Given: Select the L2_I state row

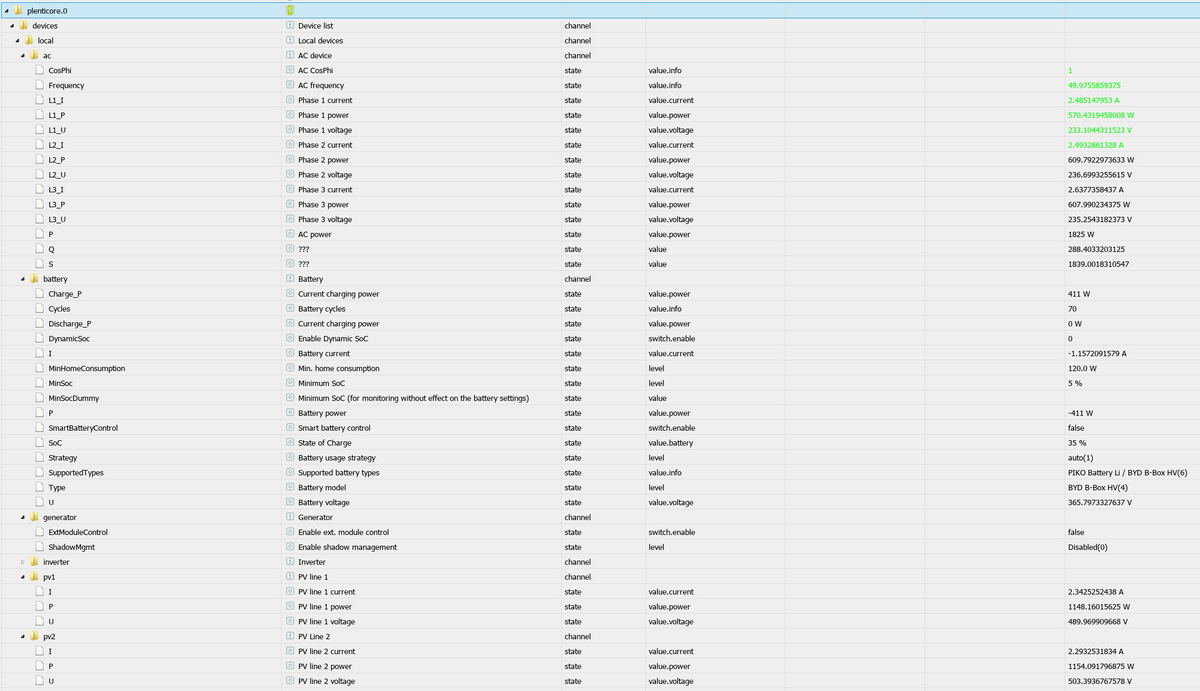Looking at the screenshot, I should [600, 145].
